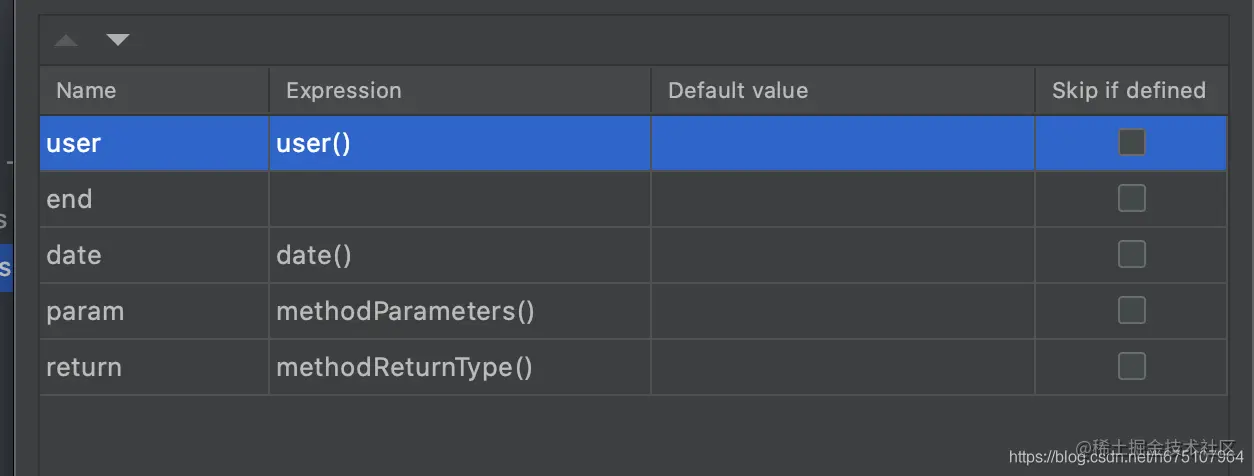
Task: Enable Skip if defined for end
Action: point(1131,199)
